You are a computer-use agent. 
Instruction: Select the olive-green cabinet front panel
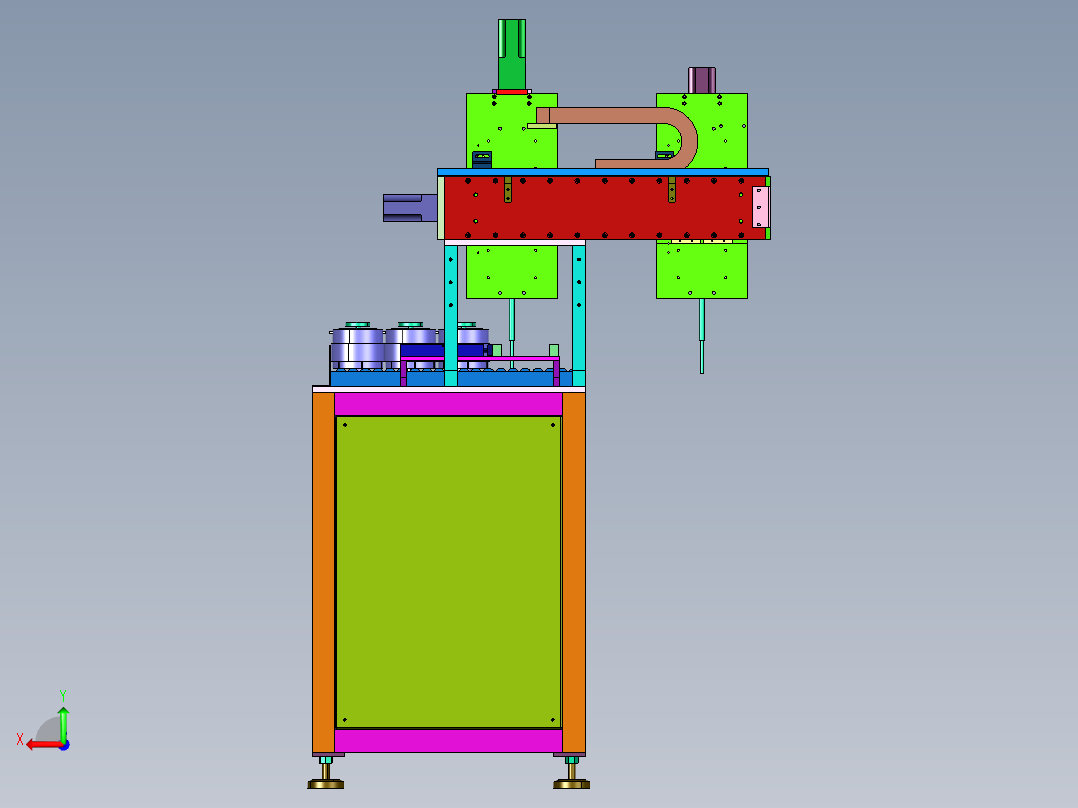click(448, 571)
